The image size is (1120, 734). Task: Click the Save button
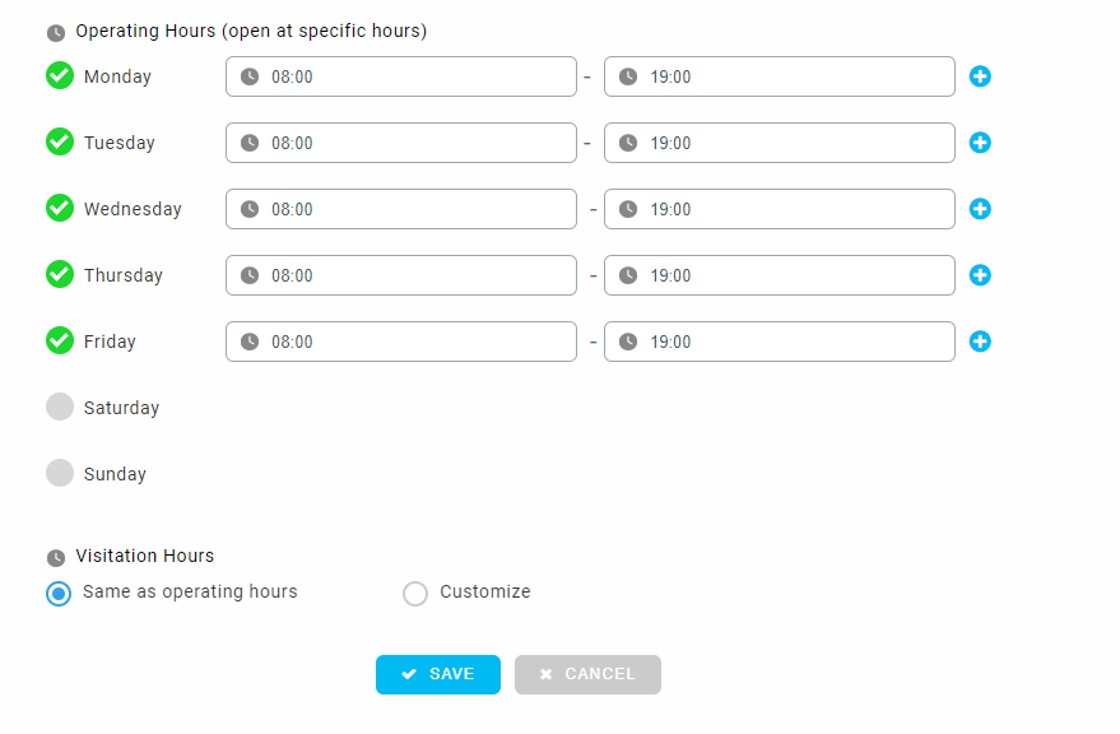(x=438, y=674)
